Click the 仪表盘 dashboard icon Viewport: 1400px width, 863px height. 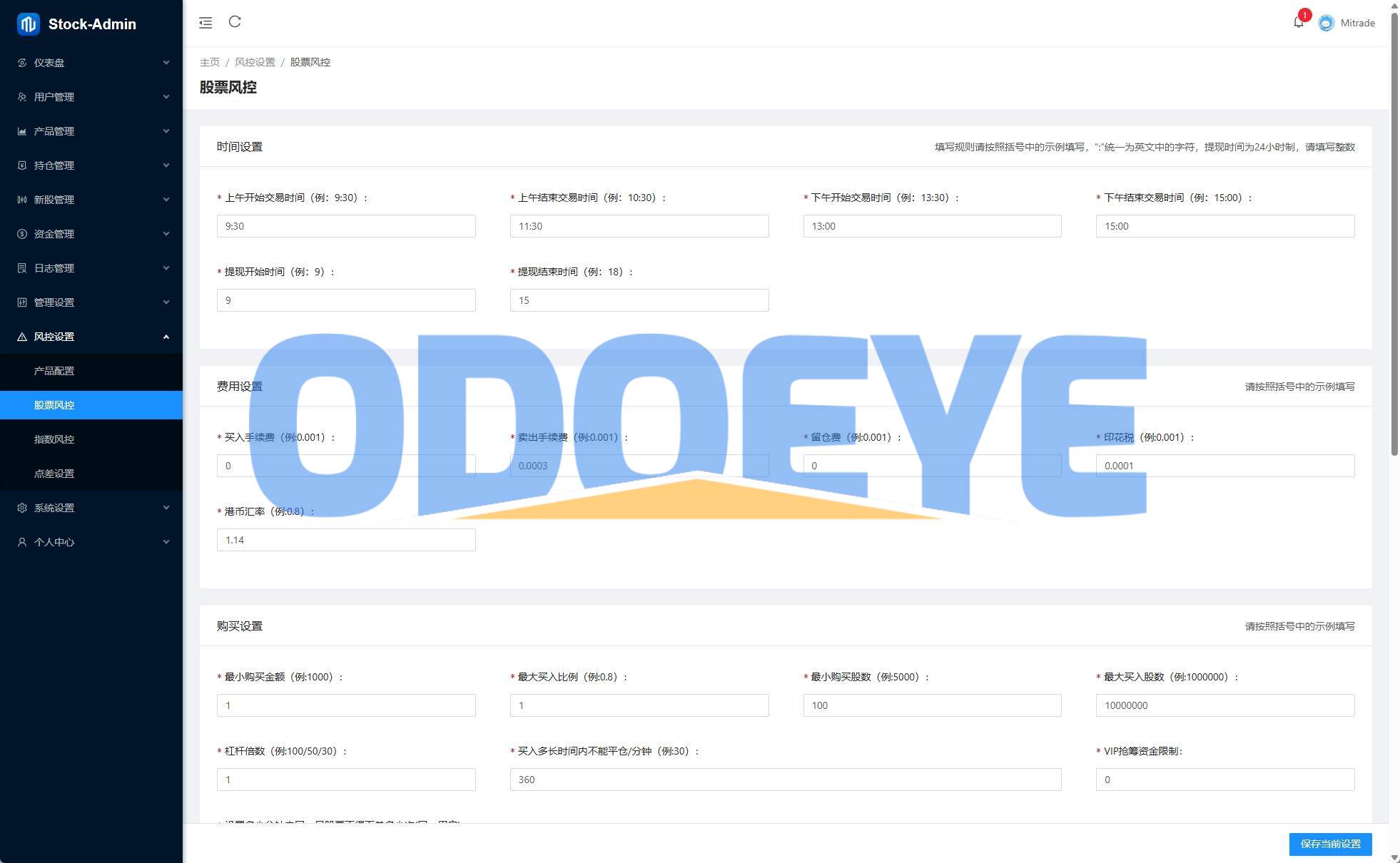pyautogui.click(x=22, y=63)
